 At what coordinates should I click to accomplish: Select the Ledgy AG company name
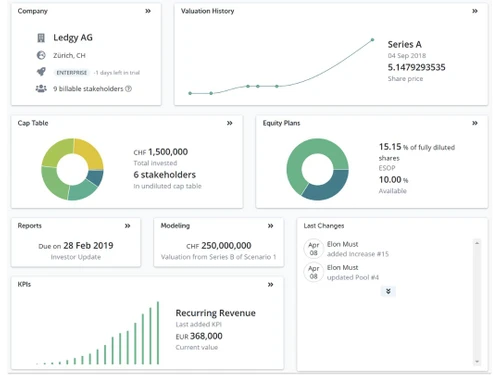click(73, 38)
